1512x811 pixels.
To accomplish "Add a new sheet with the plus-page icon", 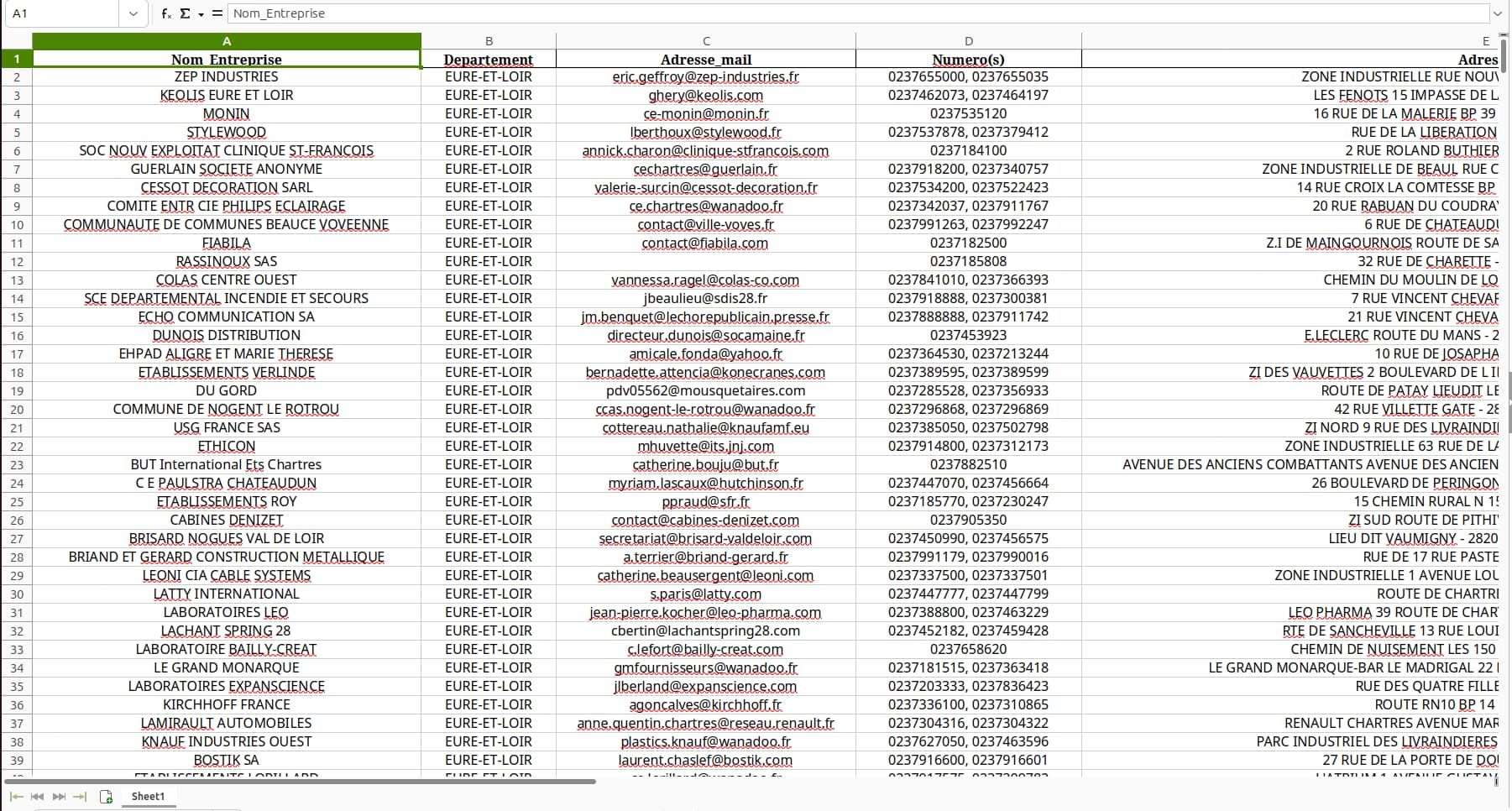I will [107, 797].
